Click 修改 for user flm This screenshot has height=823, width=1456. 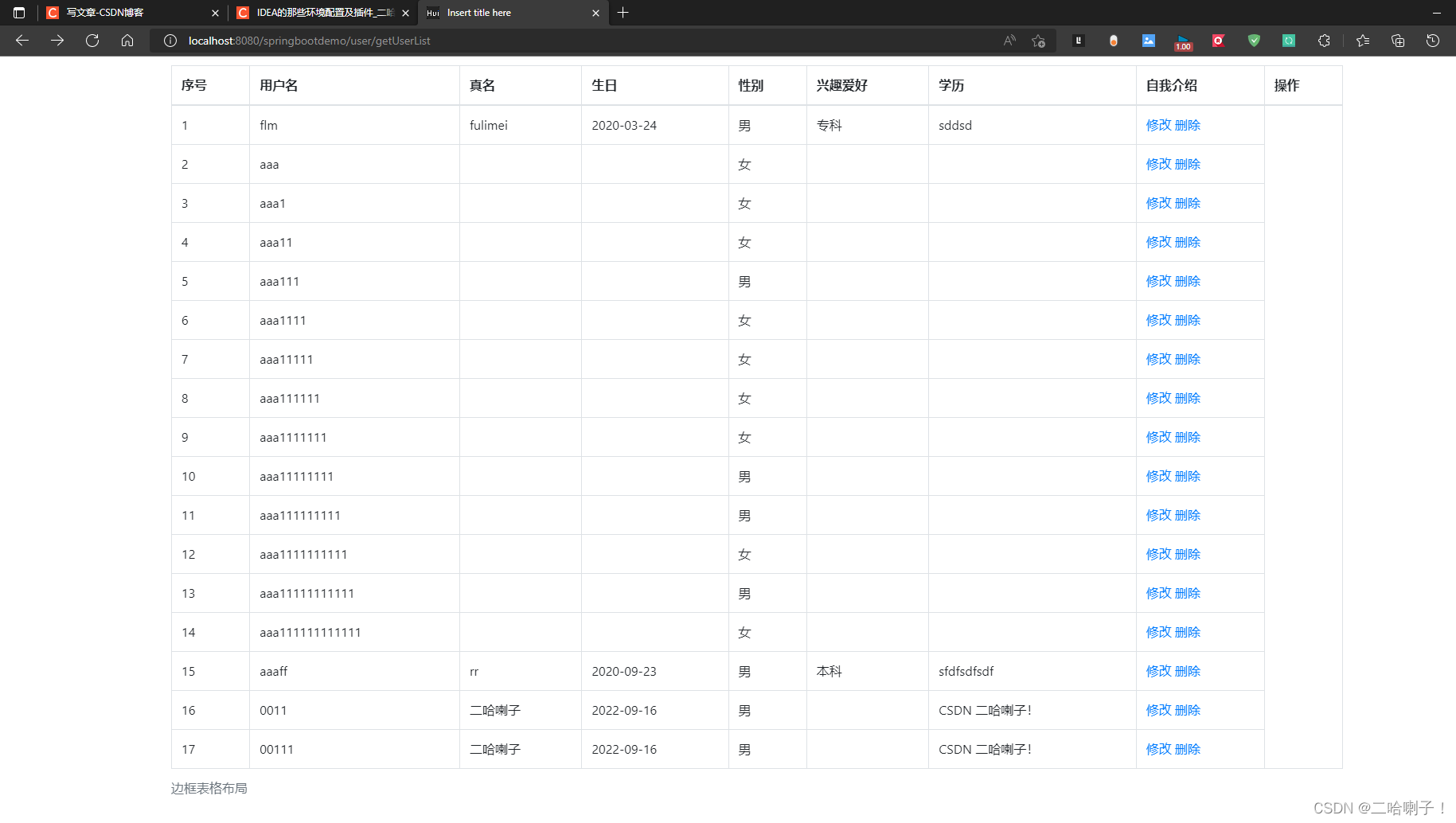point(1158,125)
